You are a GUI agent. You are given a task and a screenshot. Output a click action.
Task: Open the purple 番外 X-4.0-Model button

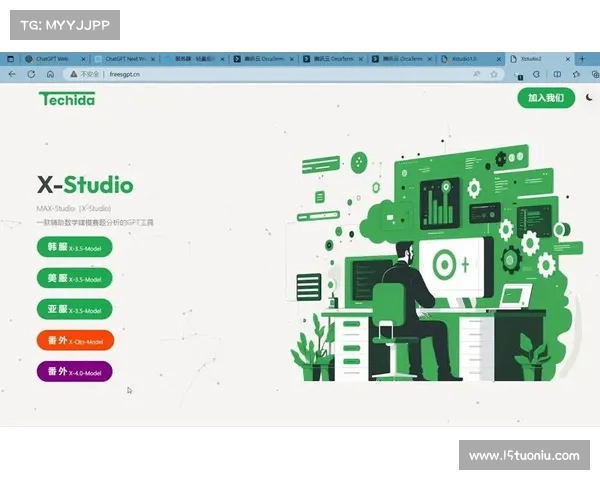[75, 372]
